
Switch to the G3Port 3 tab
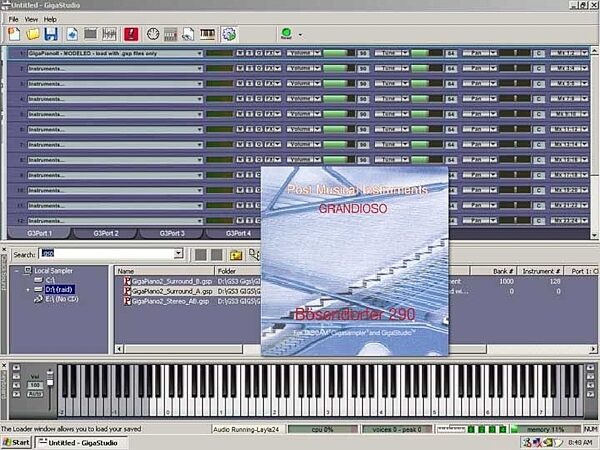pyautogui.click(x=172, y=233)
